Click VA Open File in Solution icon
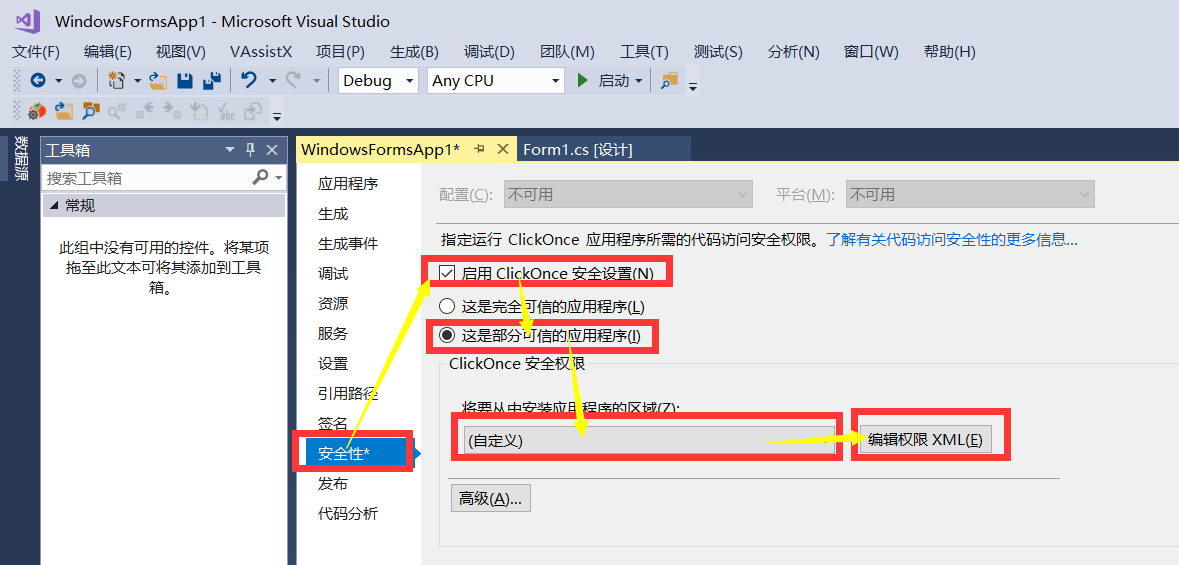 64,112
